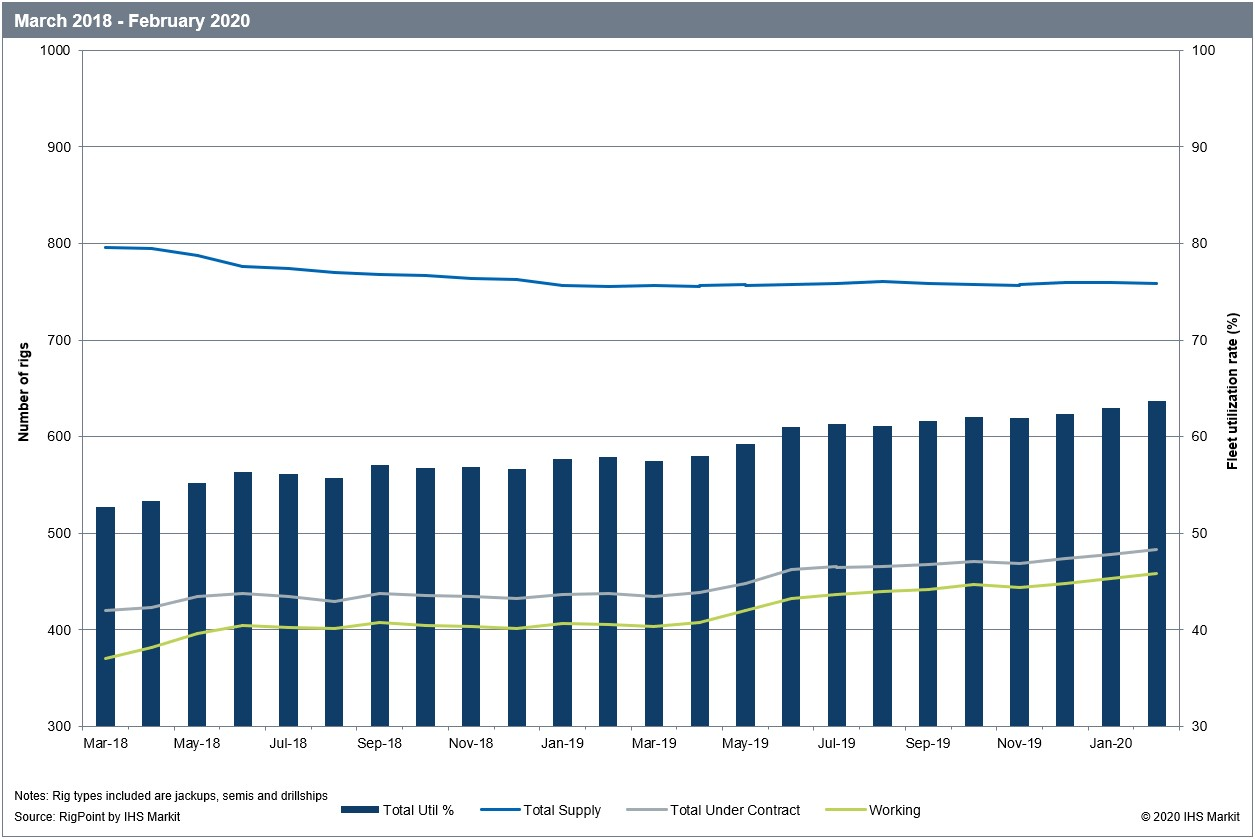Click the tallest bar at the chart's right edge
This screenshot has height=839, width=1255.
point(1156,560)
